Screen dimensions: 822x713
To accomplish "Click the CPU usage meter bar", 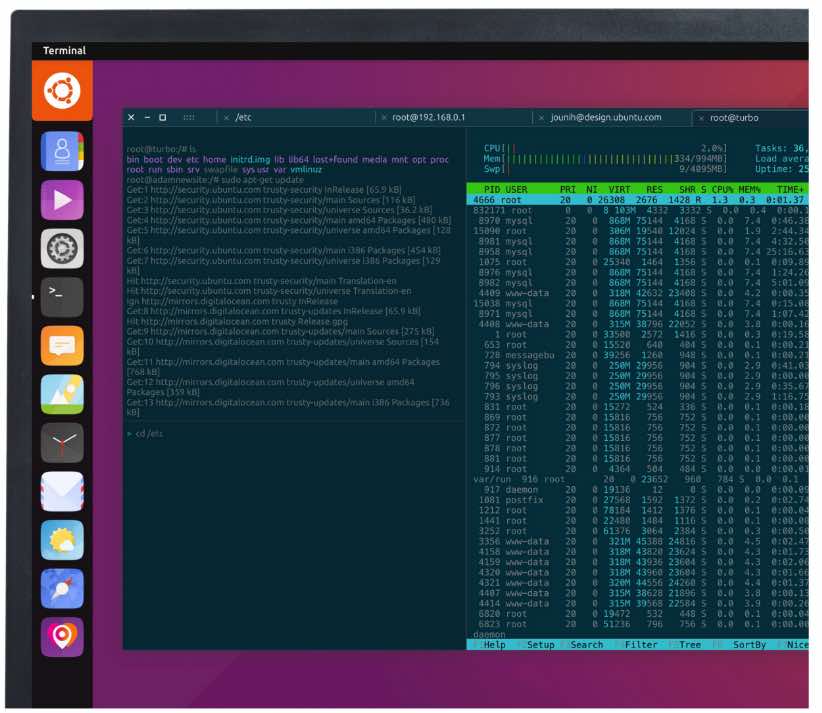I will click(605, 148).
